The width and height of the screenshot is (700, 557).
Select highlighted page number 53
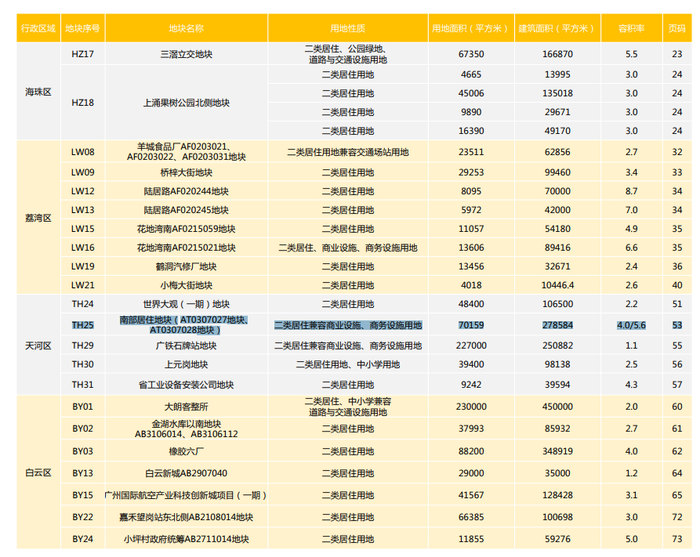(x=677, y=325)
